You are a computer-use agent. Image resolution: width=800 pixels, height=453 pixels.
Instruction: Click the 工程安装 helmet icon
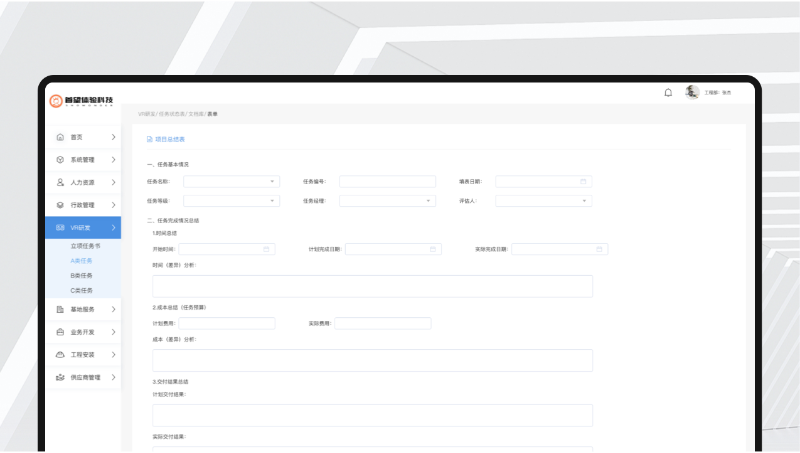click(x=60, y=354)
